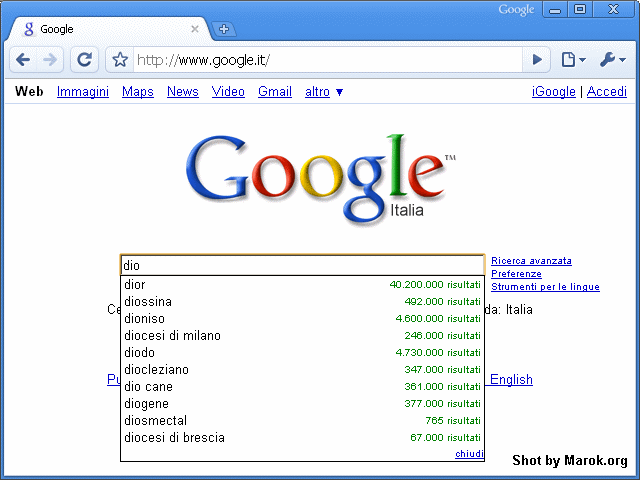Select the diogene suggestion
Image resolution: width=640 pixels, height=480 pixels.
[302, 404]
